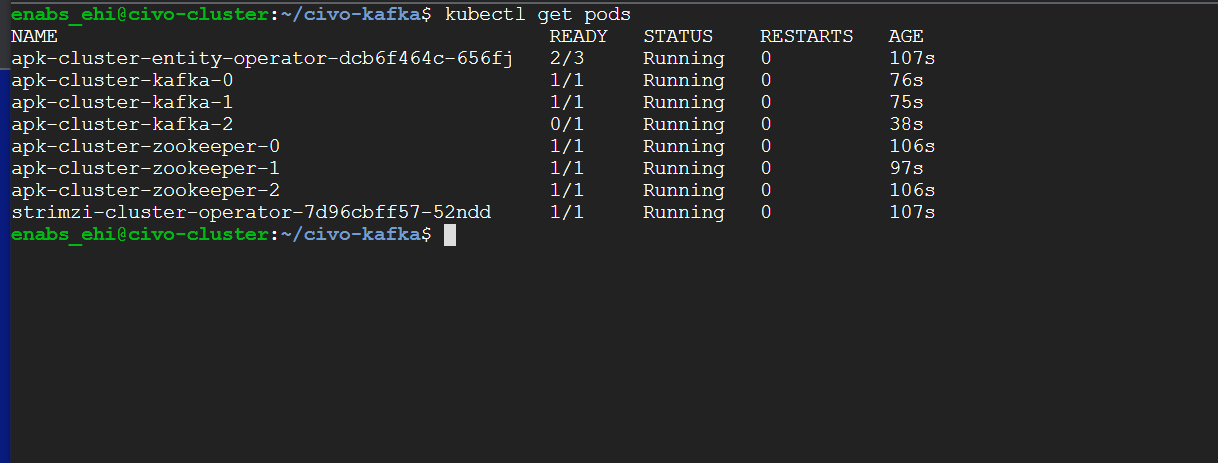Click apk-cluster-entity-operator pod name
This screenshot has height=463, width=1218.
[262, 58]
